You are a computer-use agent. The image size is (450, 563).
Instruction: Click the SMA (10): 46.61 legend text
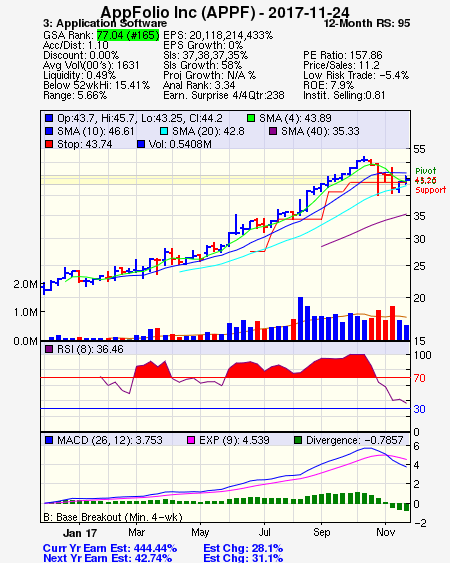tap(96, 131)
